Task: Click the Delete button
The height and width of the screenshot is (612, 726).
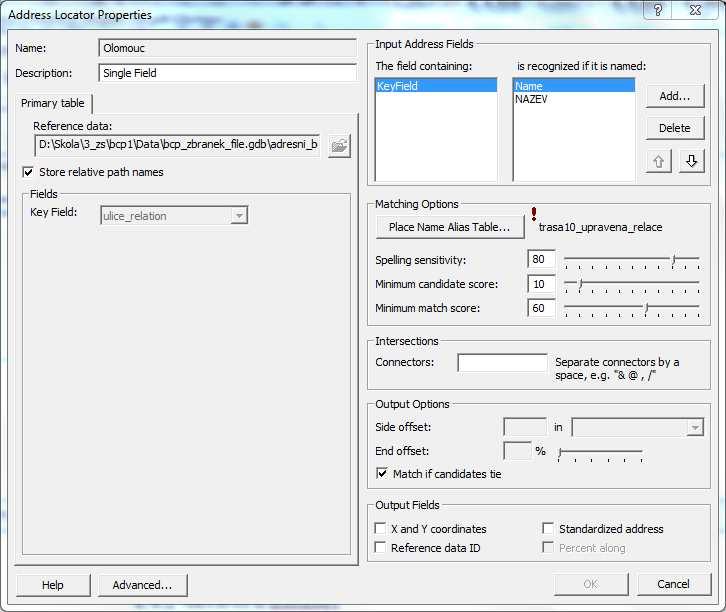Action: (x=675, y=128)
